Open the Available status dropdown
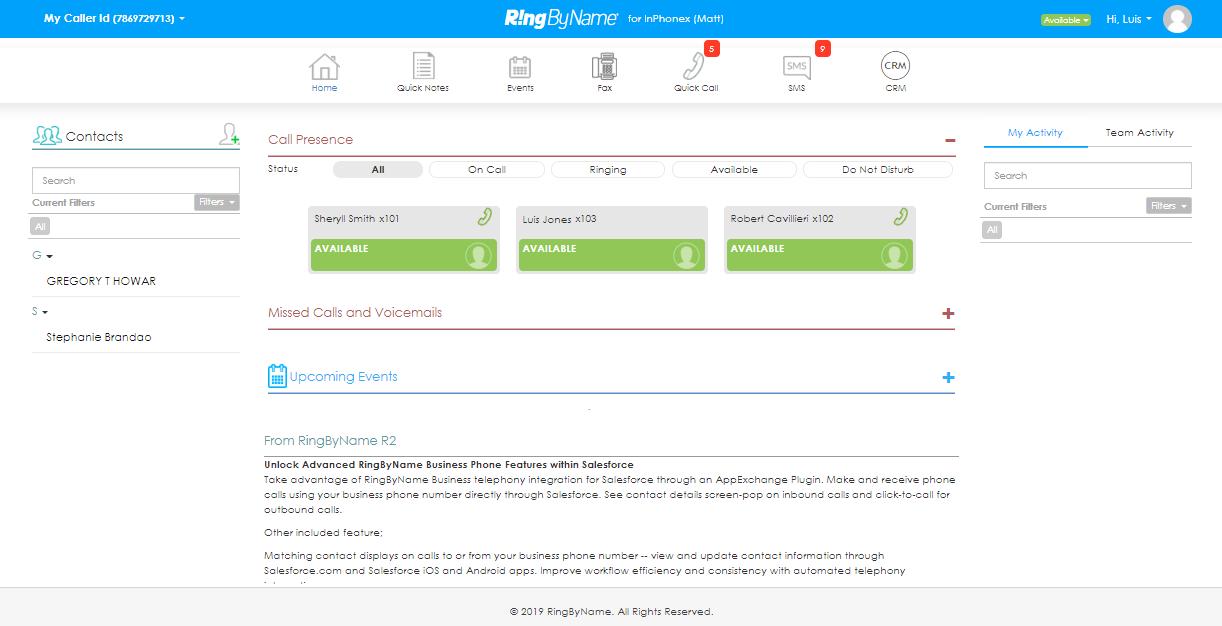Screen dimensions: 1222x626 point(1065,20)
